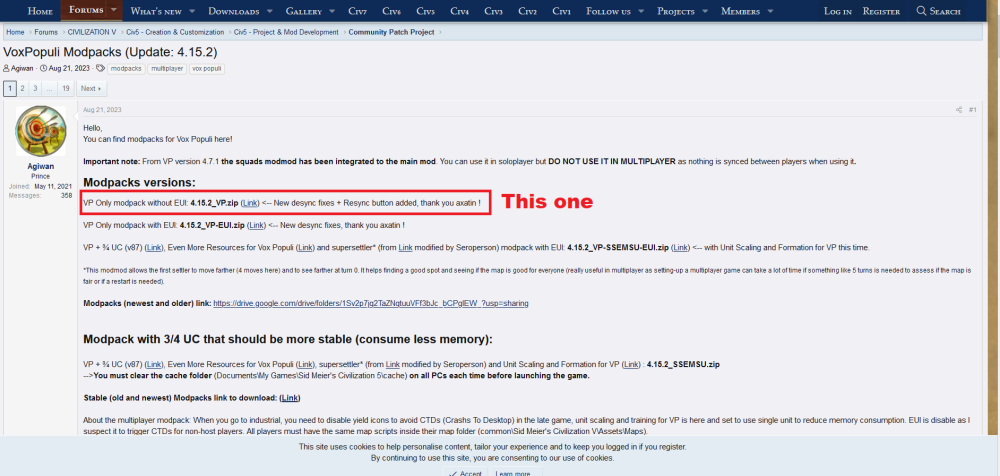
Task: Click the vox populi tag
Action: pyautogui.click(x=207, y=68)
